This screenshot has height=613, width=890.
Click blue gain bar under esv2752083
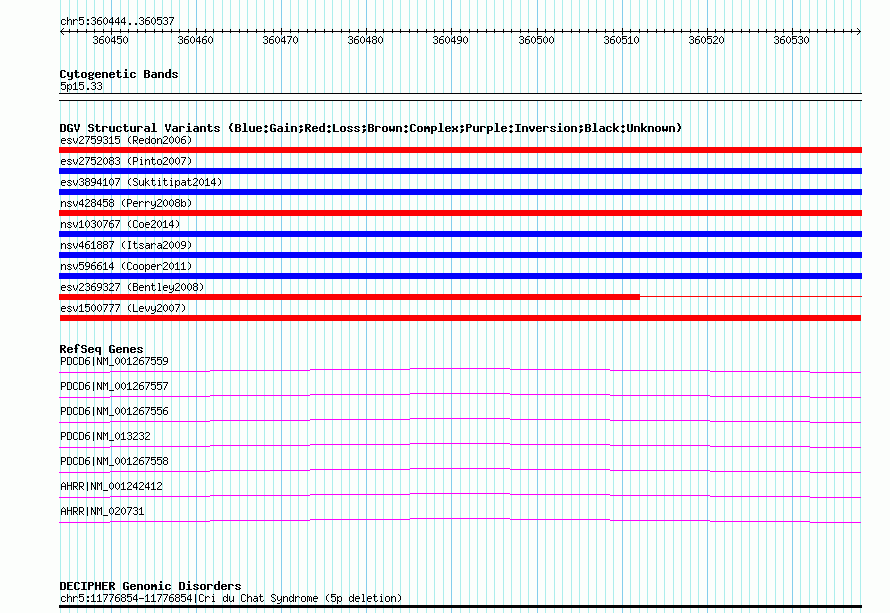(460, 171)
